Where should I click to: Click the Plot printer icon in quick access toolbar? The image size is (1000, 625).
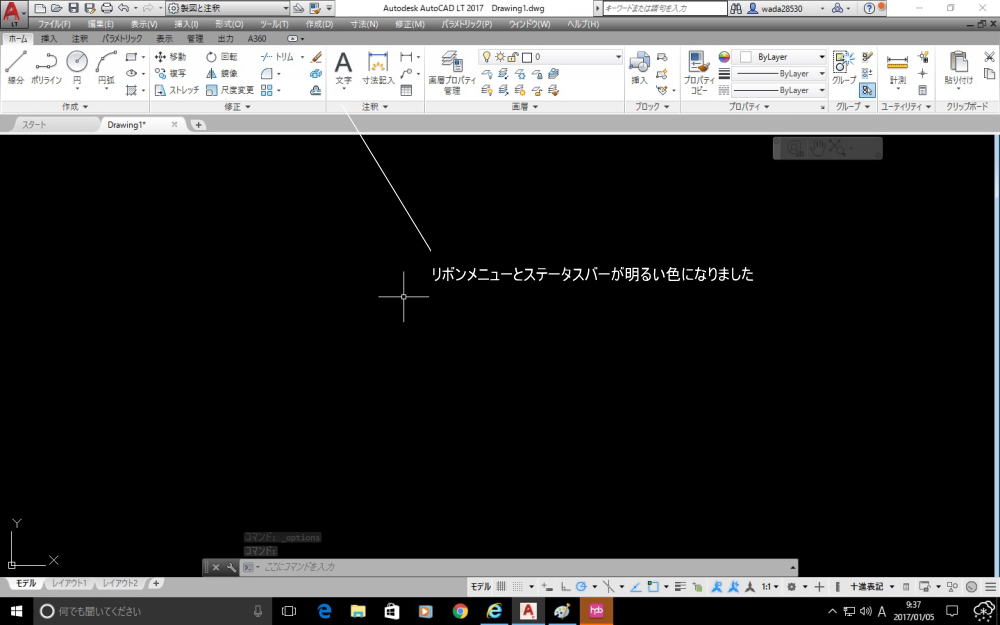(x=107, y=8)
